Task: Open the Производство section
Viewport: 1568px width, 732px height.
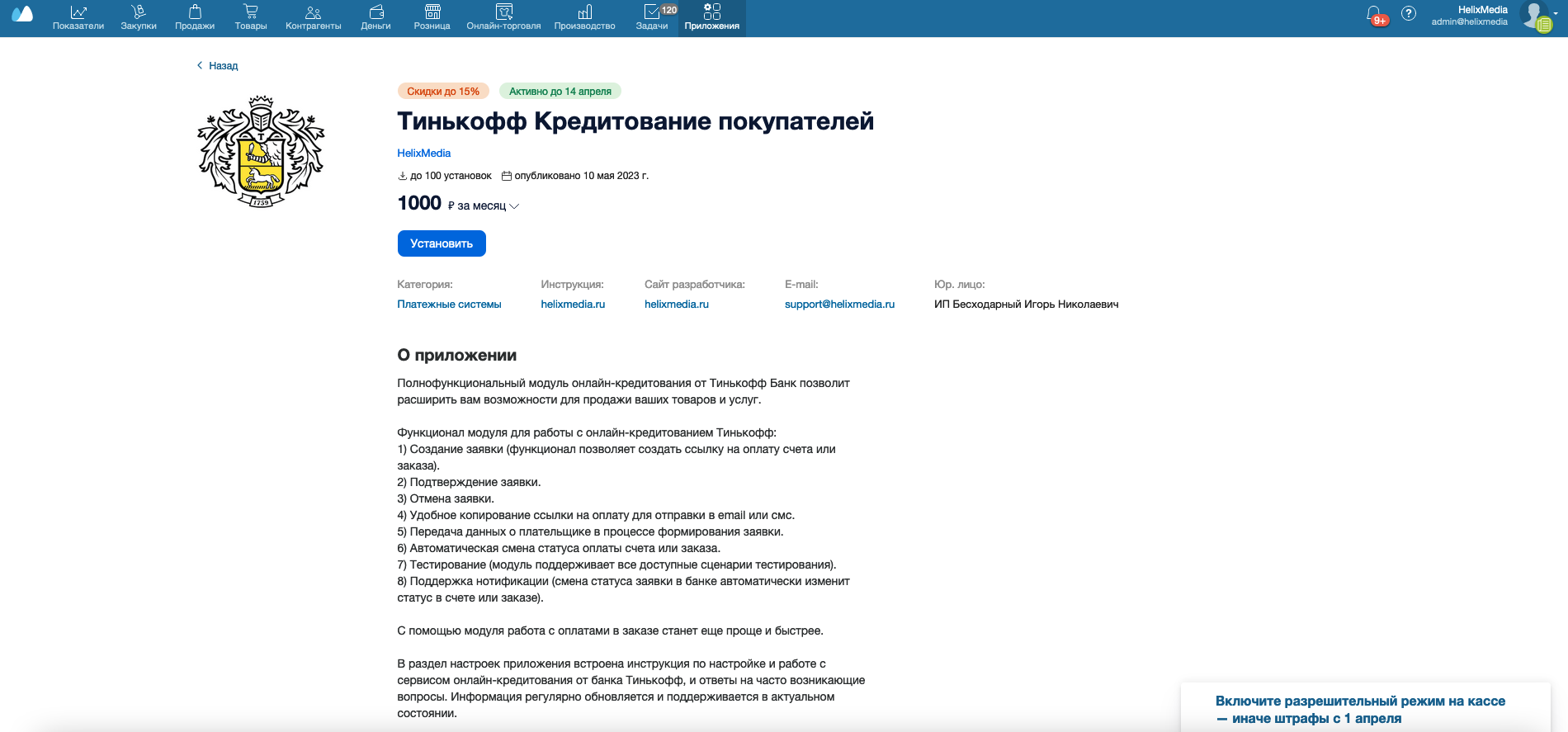Action: pos(585,18)
